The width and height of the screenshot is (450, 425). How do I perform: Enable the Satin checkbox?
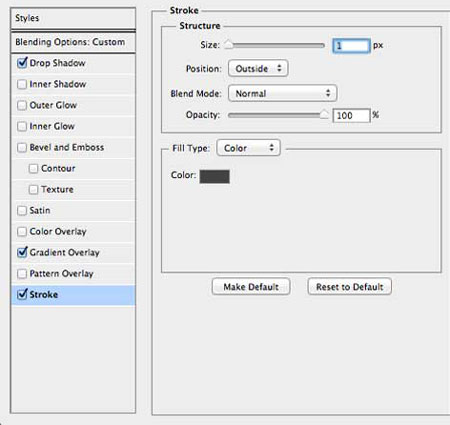pyautogui.click(x=22, y=210)
